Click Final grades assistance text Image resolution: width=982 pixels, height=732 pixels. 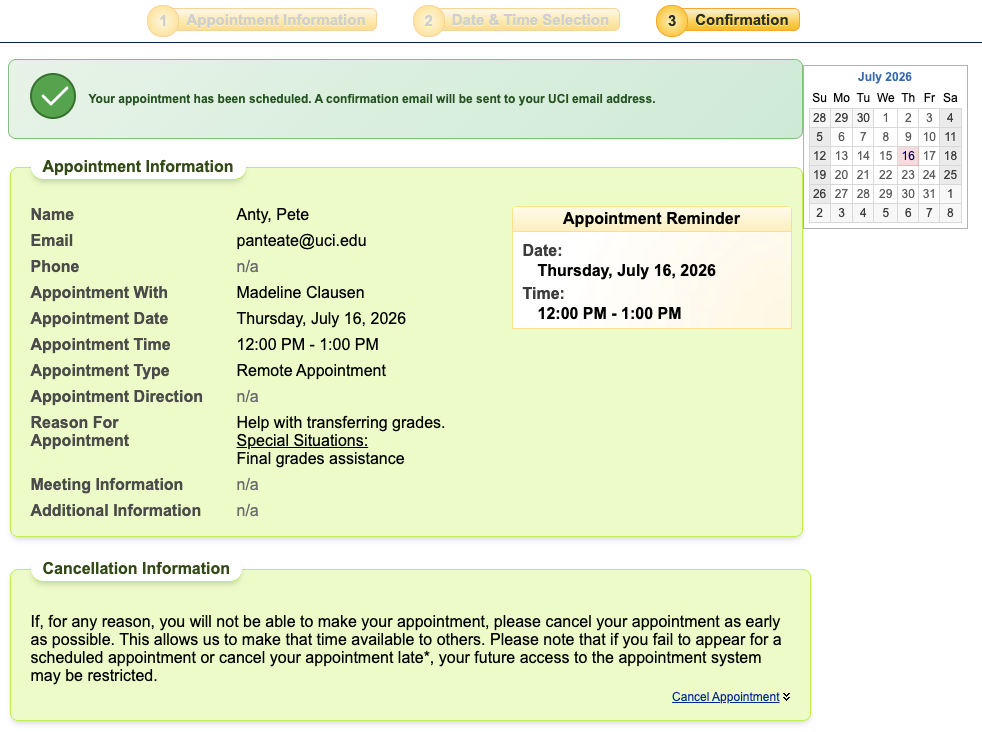(x=320, y=459)
